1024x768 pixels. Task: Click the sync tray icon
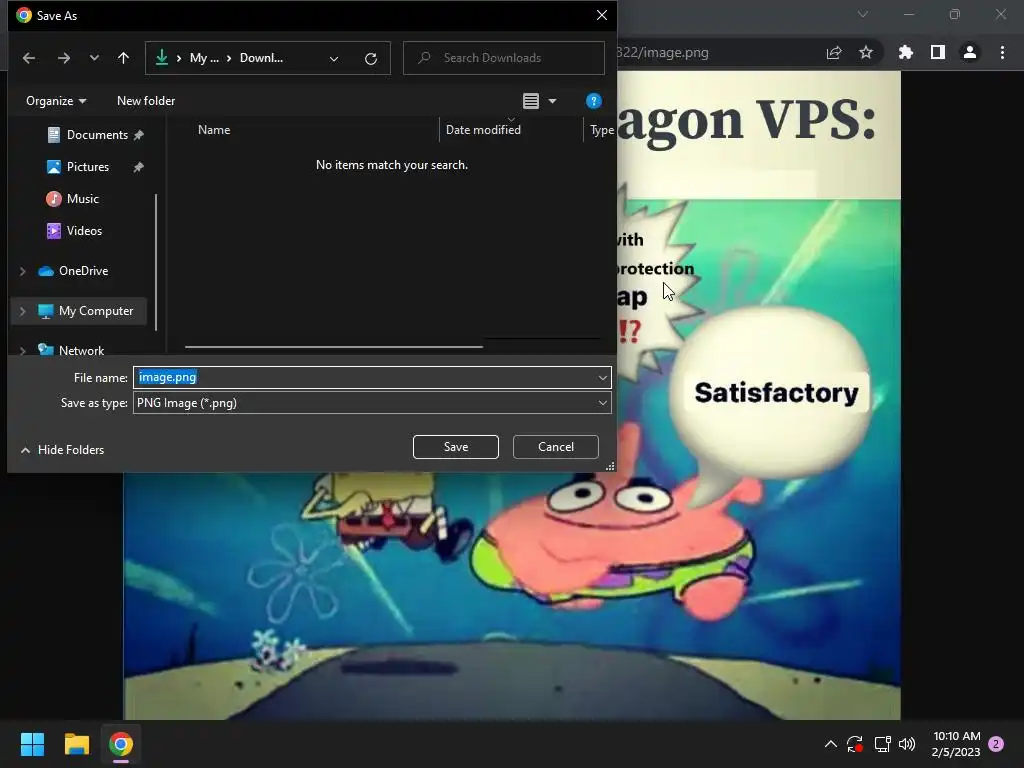855,744
